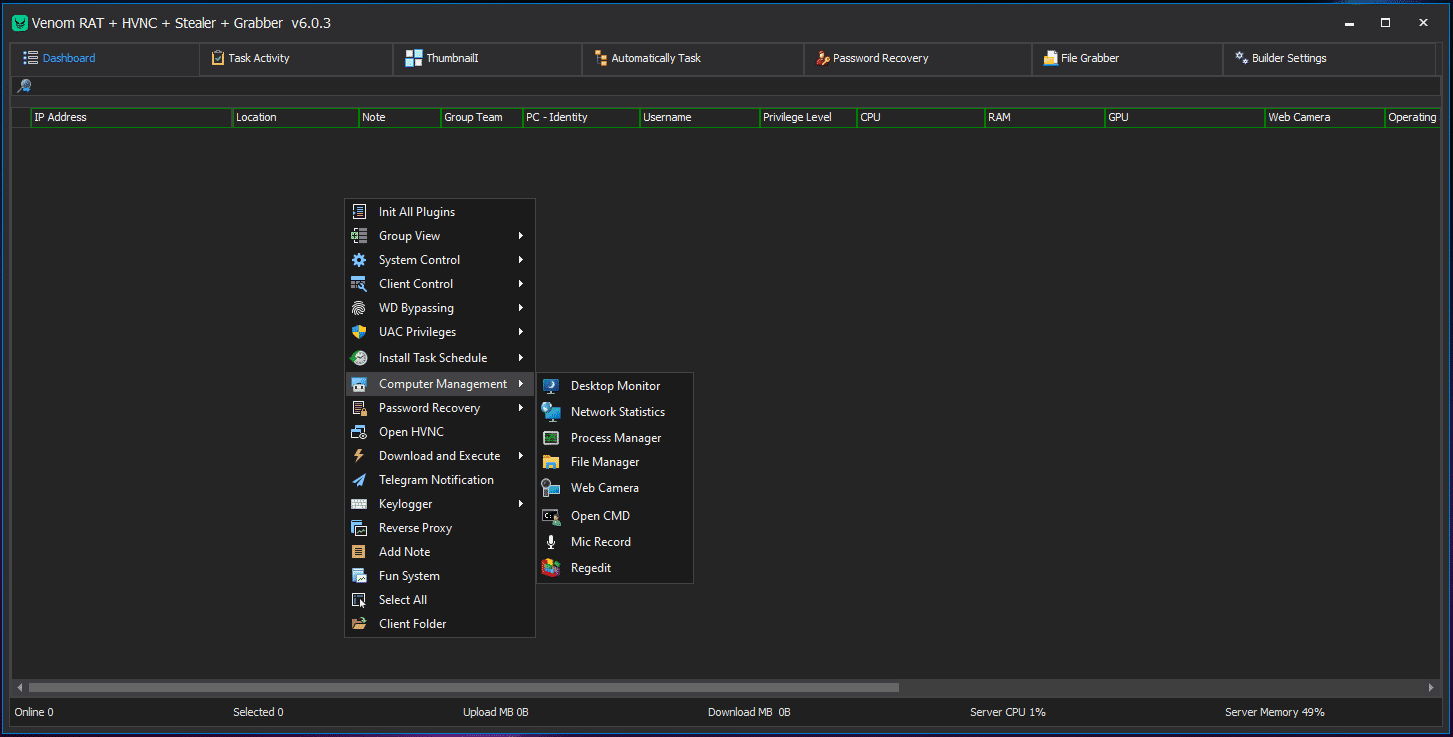The width and height of the screenshot is (1453, 737).
Task: Click the right arrow of horizontal scrollbar
Action: coord(1431,688)
